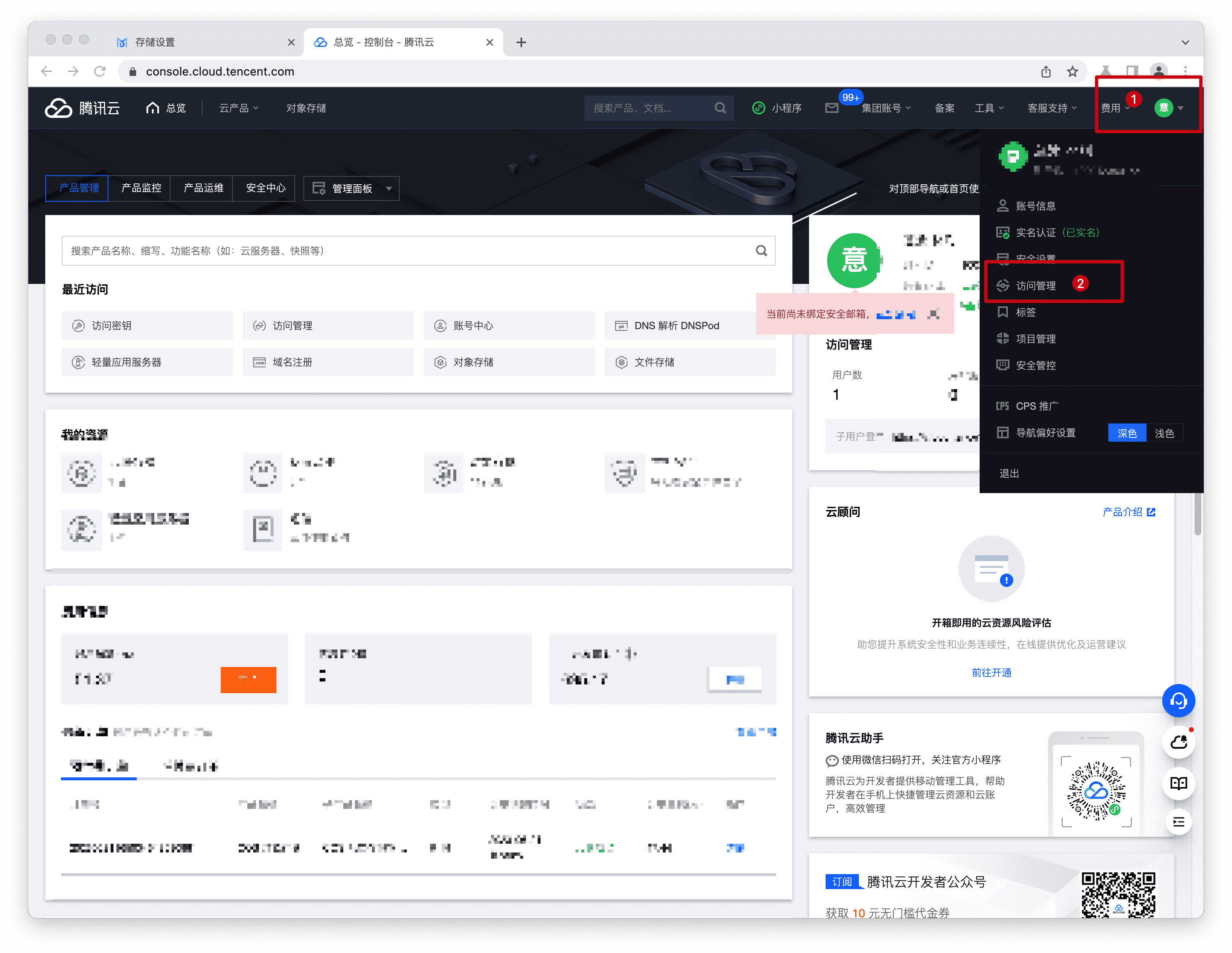Open 轻量应用服务器 recent item
This screenshot has height=953, width=1232.
(x=147, y=362)
